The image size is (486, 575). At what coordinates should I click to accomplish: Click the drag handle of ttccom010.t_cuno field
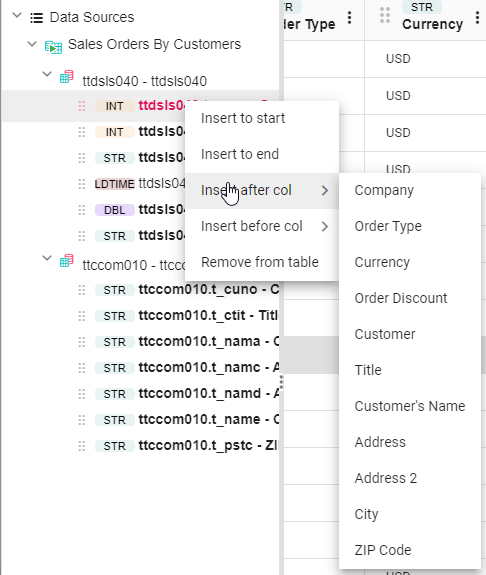pos(82,290)
